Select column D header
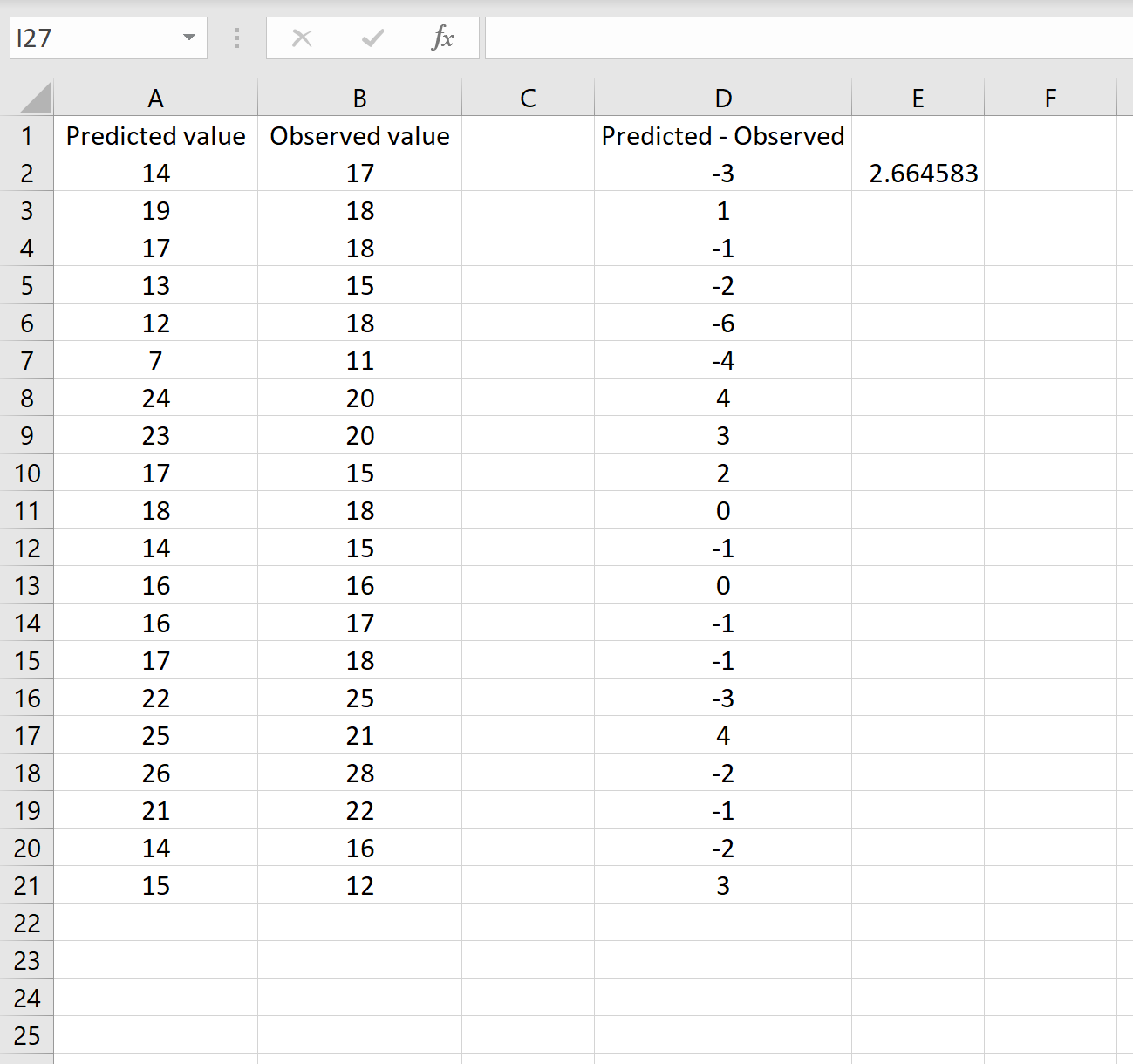Screen dimensions: 1133x1064 pos(722,97)
